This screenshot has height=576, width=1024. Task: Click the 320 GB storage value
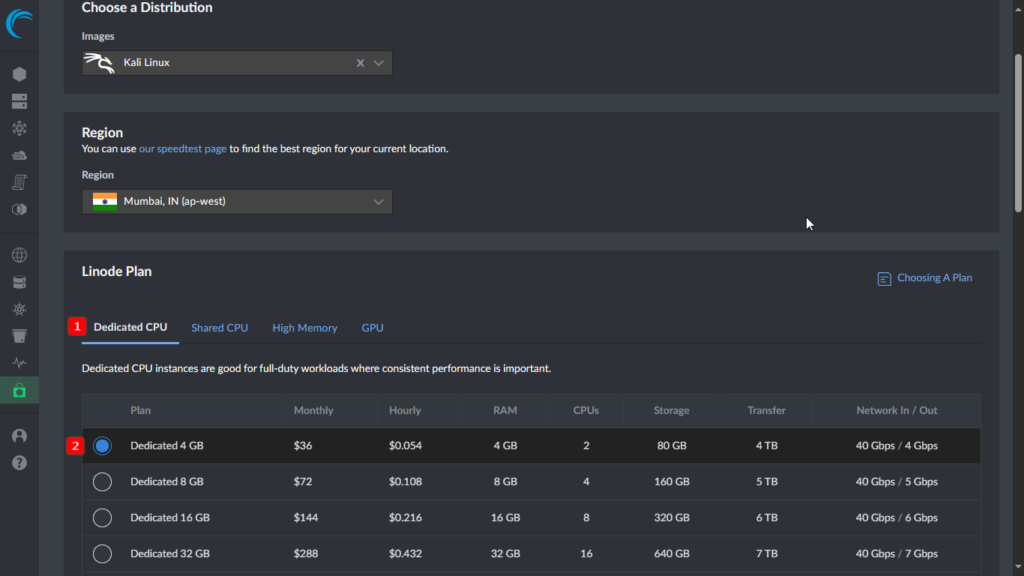671,517
